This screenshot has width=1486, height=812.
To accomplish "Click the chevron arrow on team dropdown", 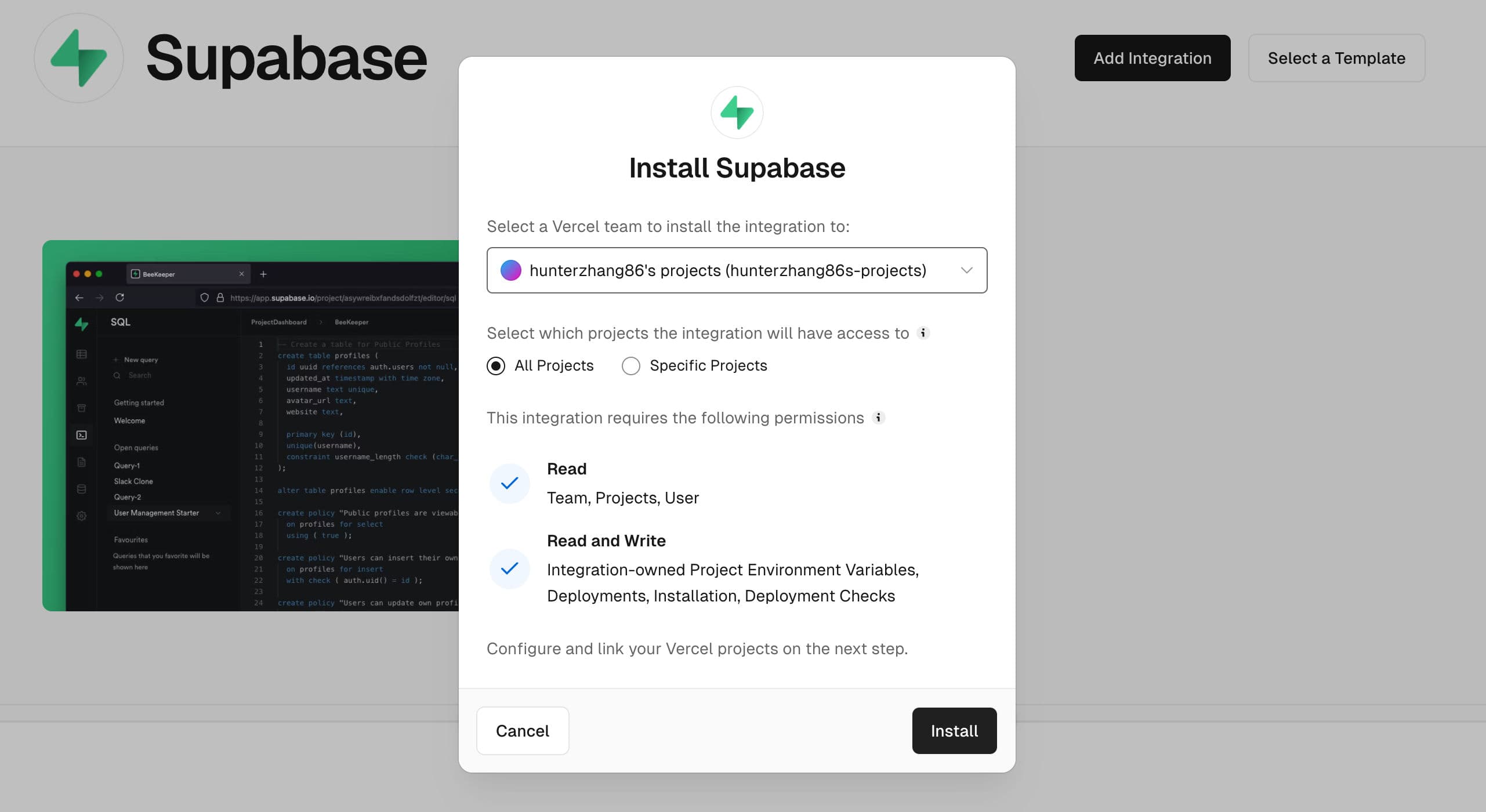I will pos(966,270).
